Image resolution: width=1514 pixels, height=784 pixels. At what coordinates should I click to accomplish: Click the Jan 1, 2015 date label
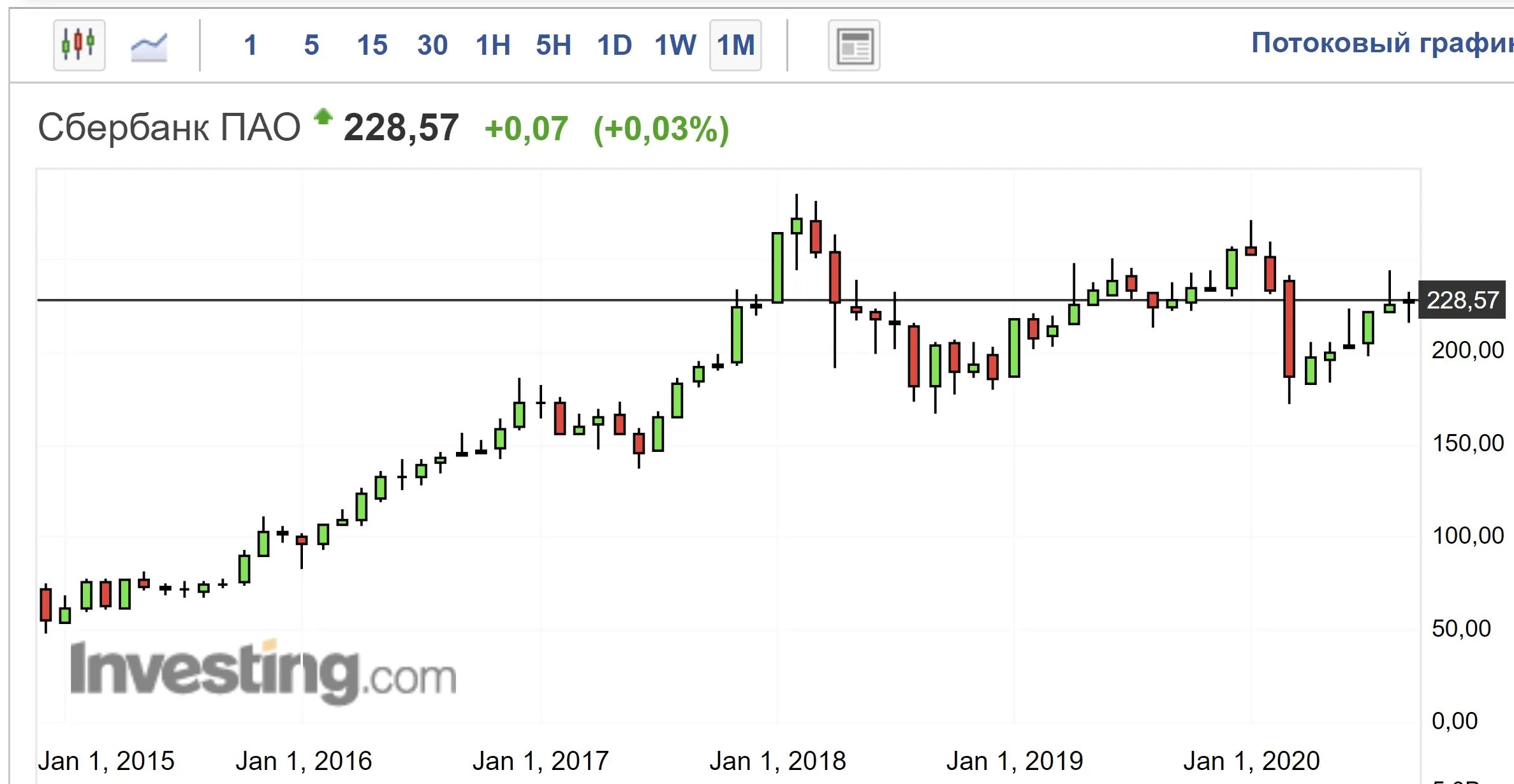coord(106,761)
